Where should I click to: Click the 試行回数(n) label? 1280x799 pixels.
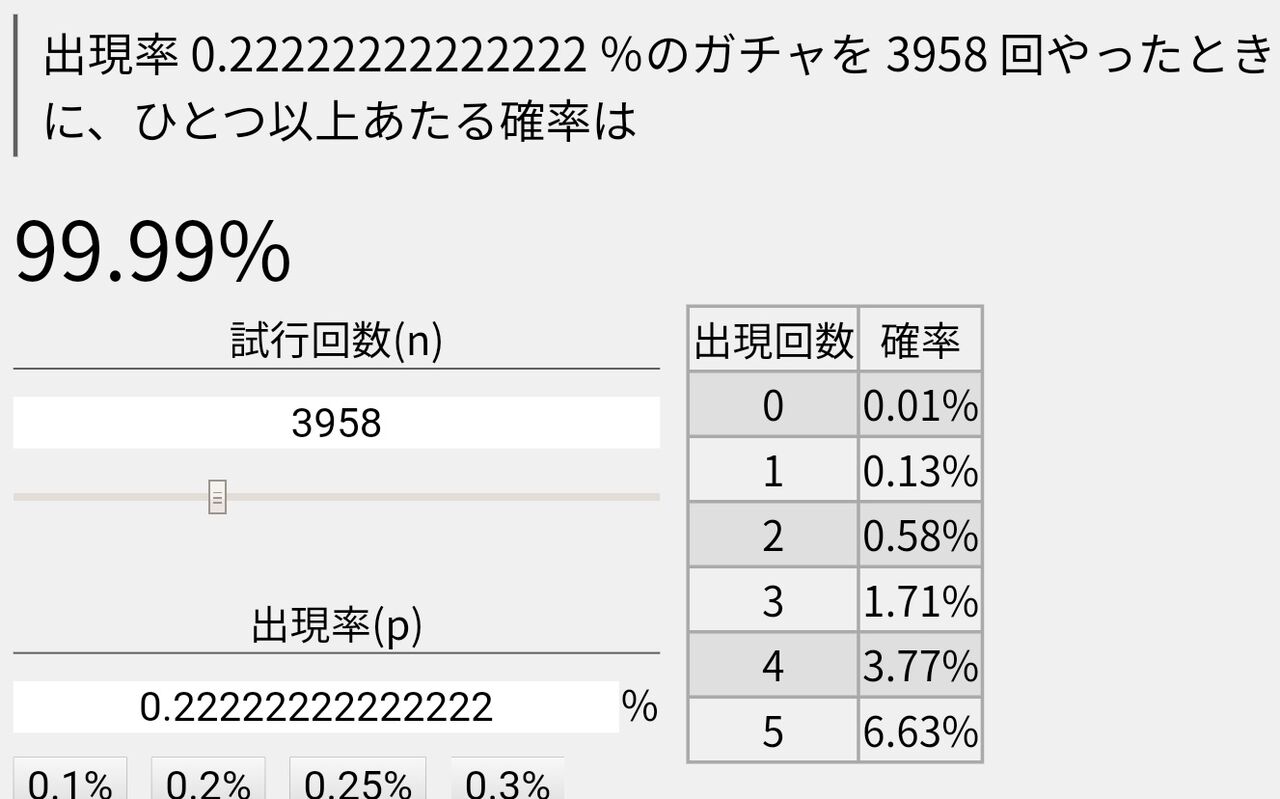click(x=336, y=341)
